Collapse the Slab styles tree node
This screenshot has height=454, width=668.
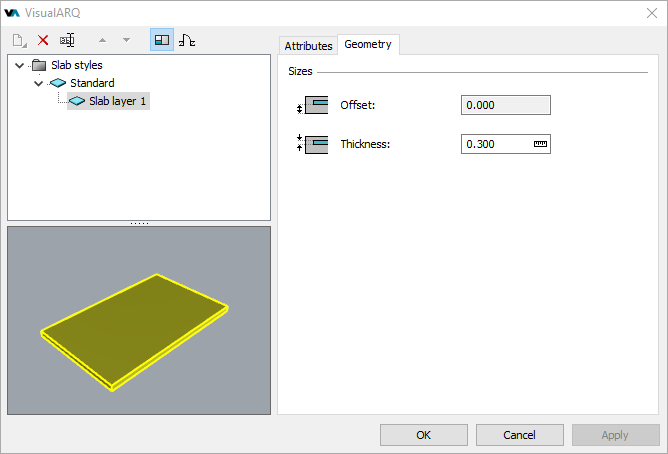[x=19, y=65]
